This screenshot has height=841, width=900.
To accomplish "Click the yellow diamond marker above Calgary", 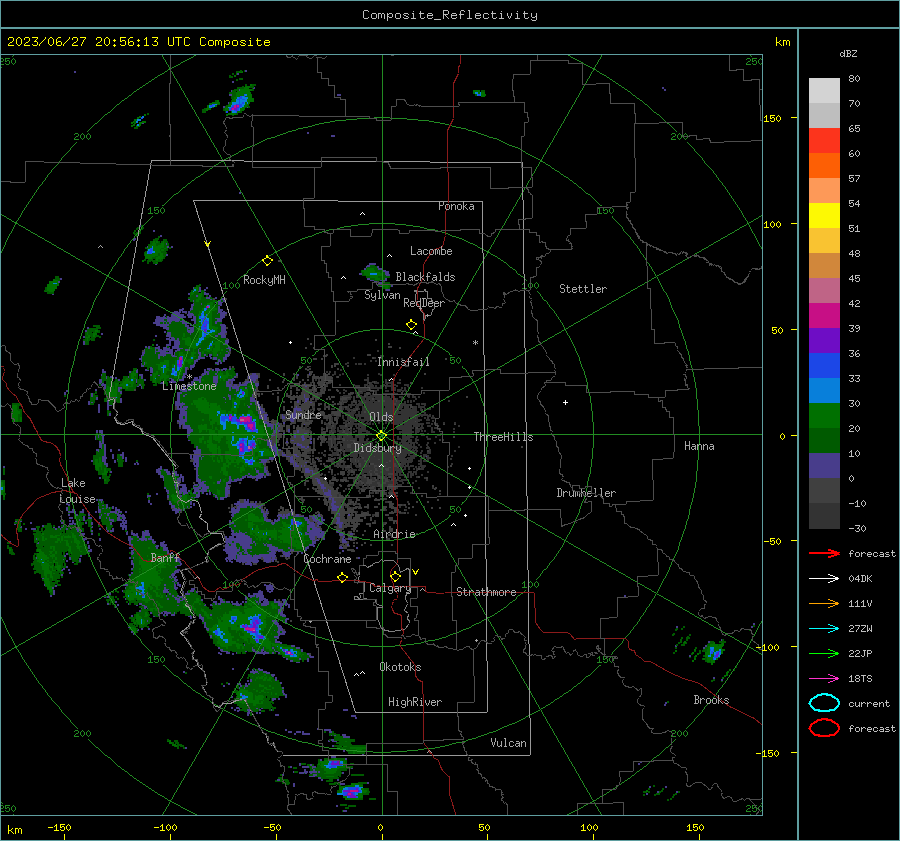I will pos(395,576).
